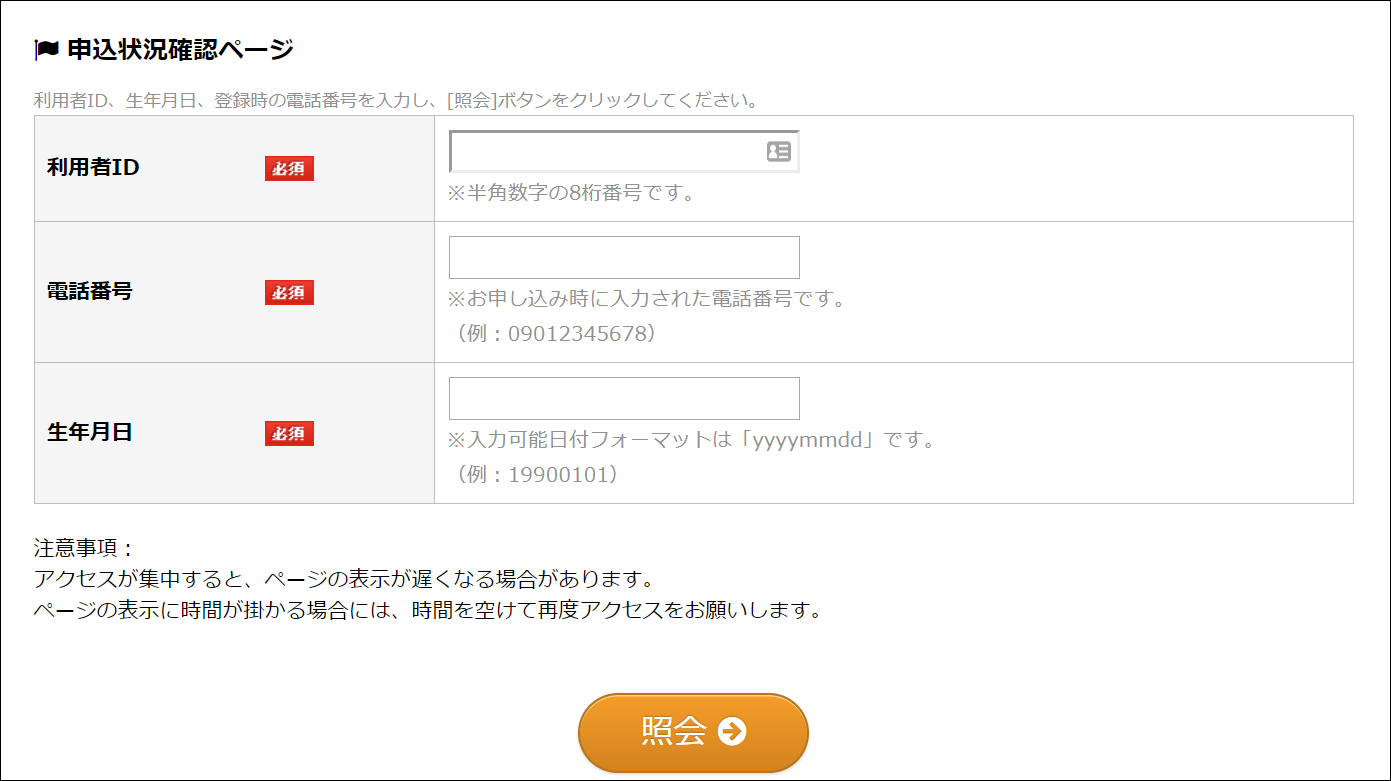Click the red 必須 badge next to 電話番号
Image resolution: width=1391 pixels, height=781 pixels.
click(289, 292)
